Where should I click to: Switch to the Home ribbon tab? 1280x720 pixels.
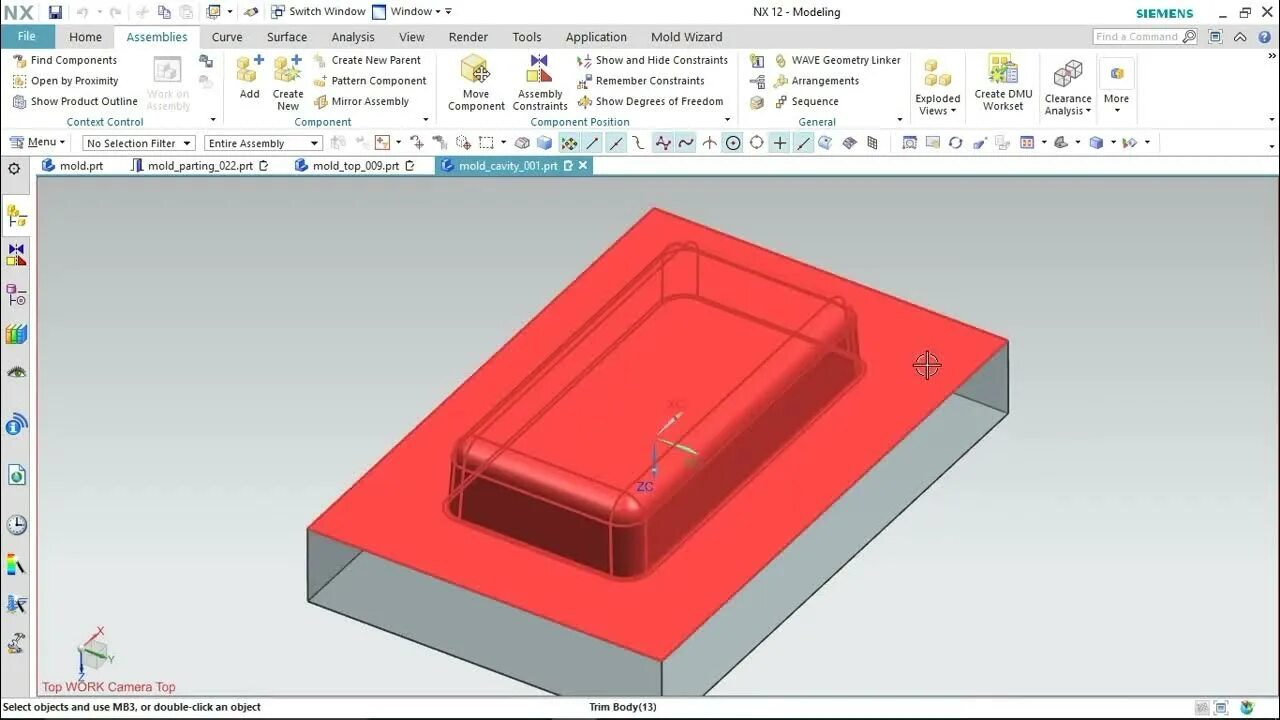[85, 37]
